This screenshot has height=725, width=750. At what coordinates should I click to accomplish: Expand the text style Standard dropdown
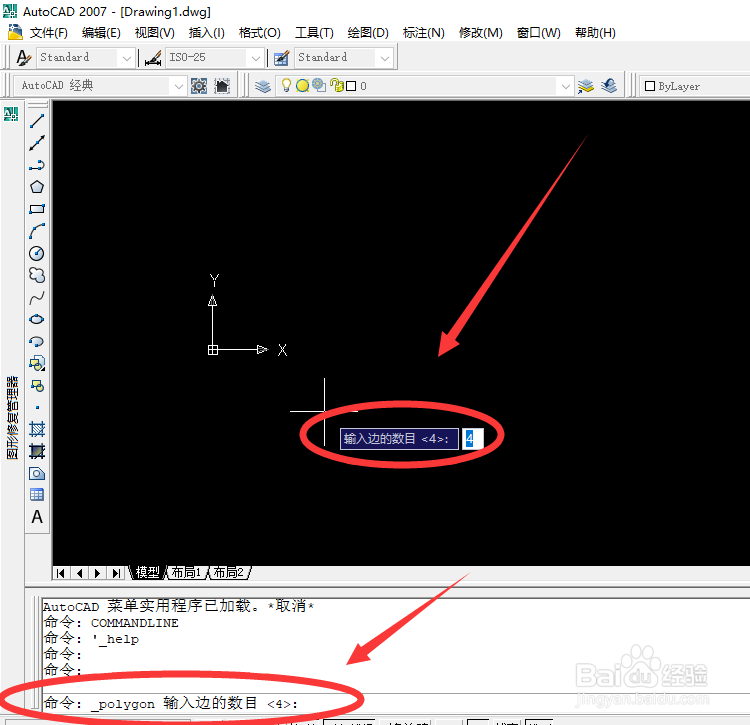(x=127, y=58)
